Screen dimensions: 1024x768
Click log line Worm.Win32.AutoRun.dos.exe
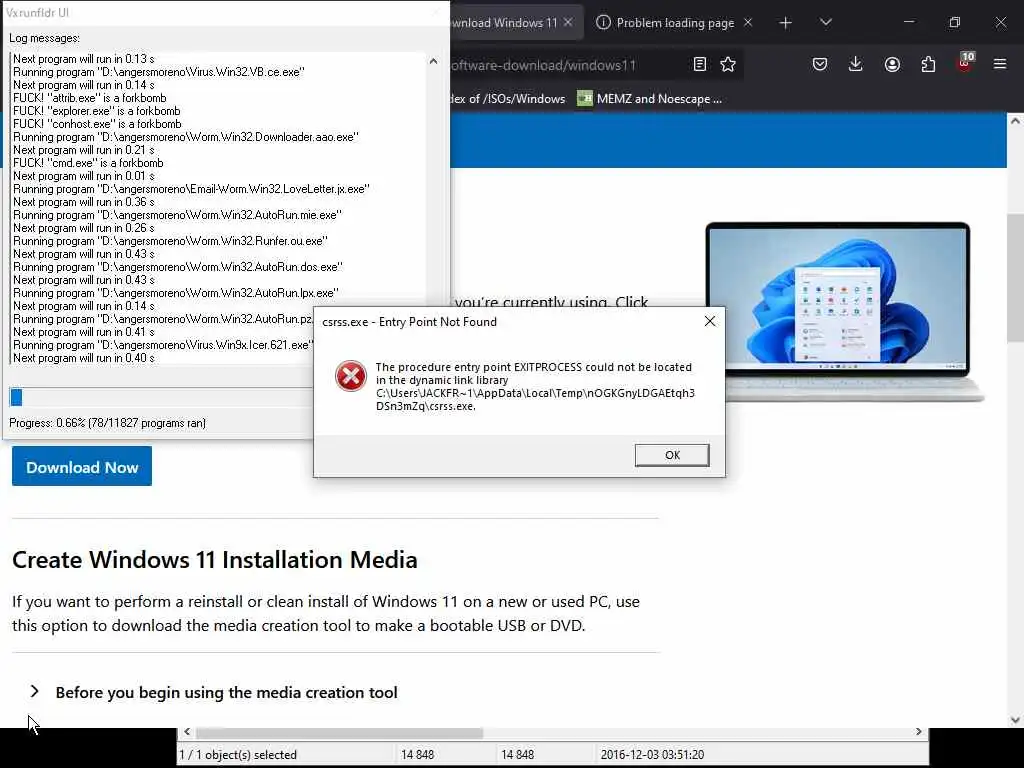pyautogui.click(x=178, y=267)
